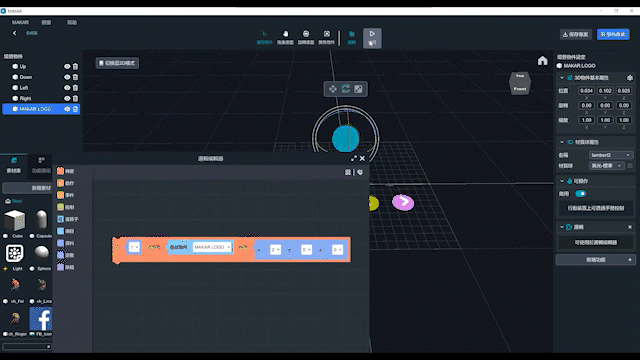Collapse the 3D object basic properties section
Viewport: 640px width, 360px height.
(562, 78)
